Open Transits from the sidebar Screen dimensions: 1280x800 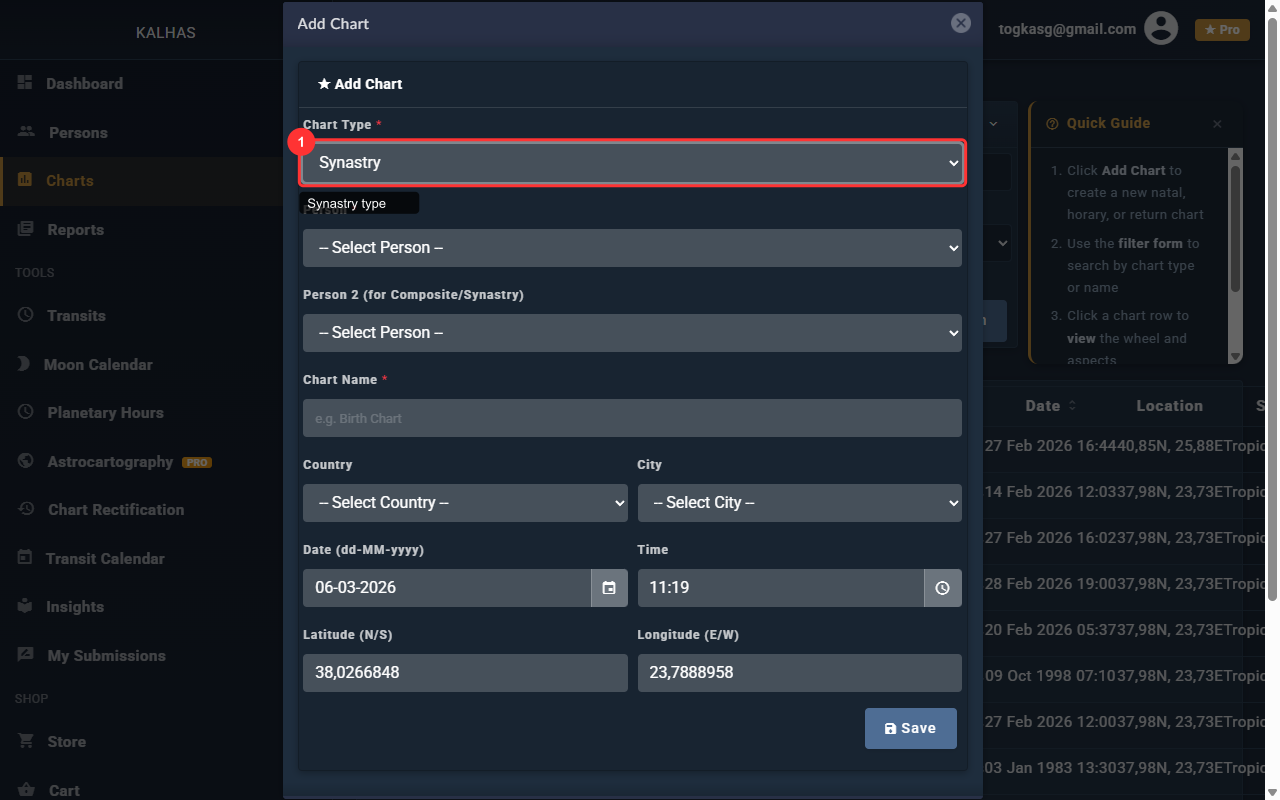pos(76,316)
